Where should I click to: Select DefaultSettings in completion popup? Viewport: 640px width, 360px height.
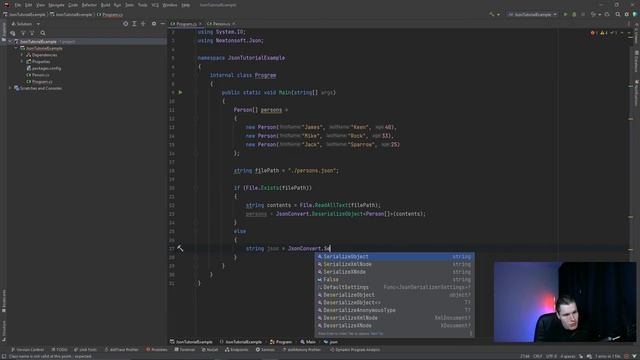point(395,287)
